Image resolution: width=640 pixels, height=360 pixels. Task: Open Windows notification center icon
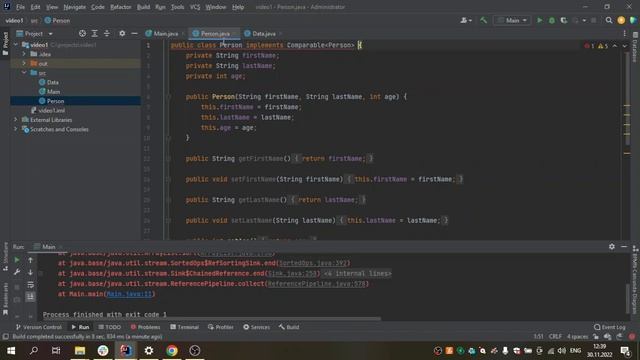point(625,351)
